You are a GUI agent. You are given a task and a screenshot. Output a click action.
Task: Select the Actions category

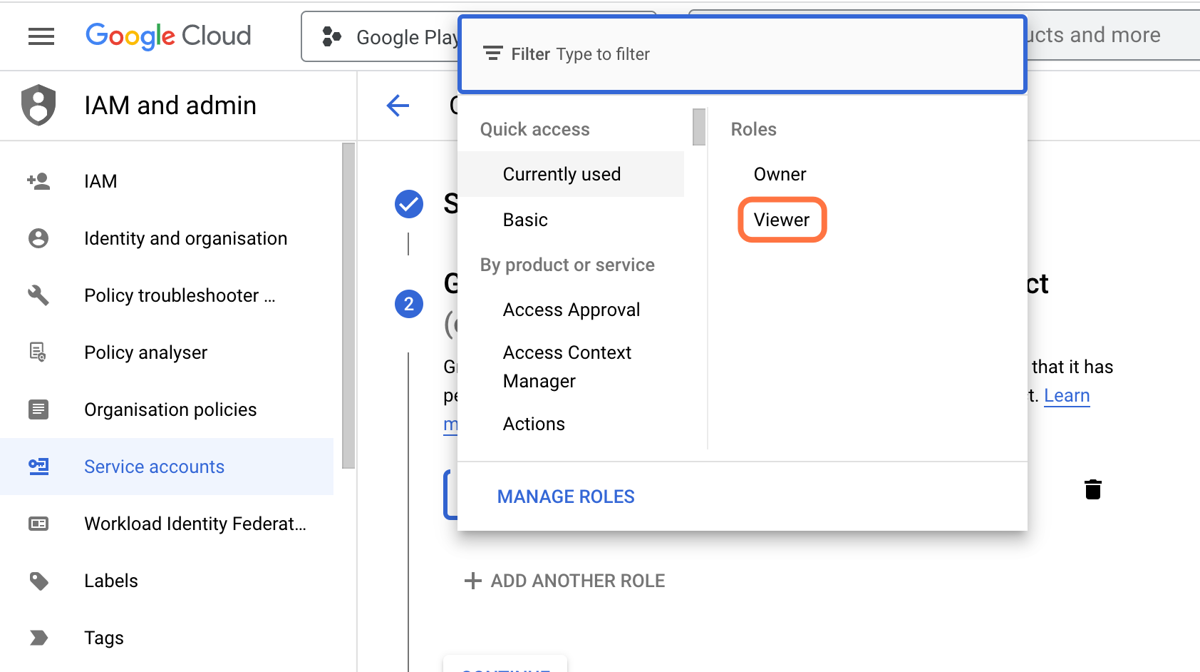coord(571,424)
